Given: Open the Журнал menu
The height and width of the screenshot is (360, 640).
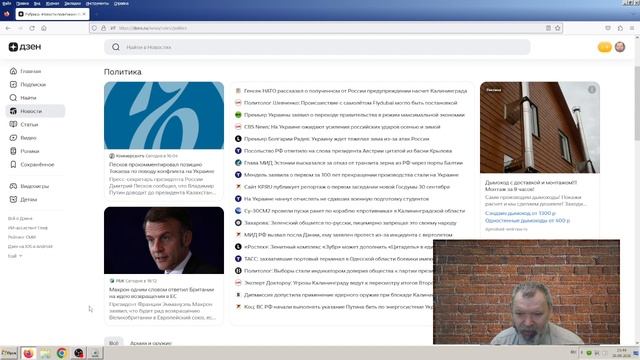Looking at the screenshot, I should click(52, 3).
